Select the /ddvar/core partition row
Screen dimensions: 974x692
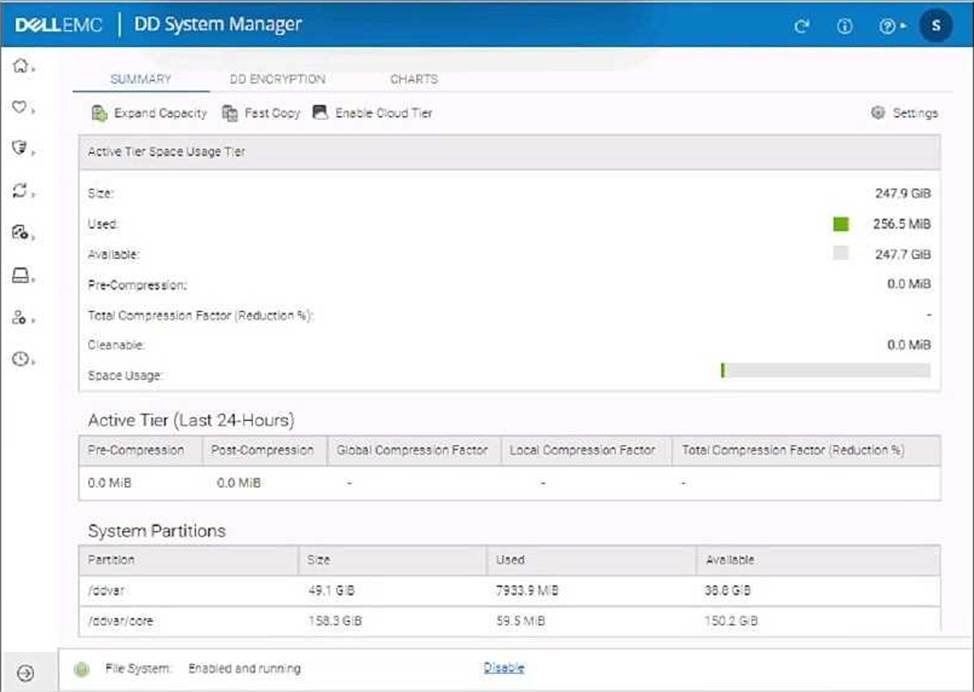(509, 621)
